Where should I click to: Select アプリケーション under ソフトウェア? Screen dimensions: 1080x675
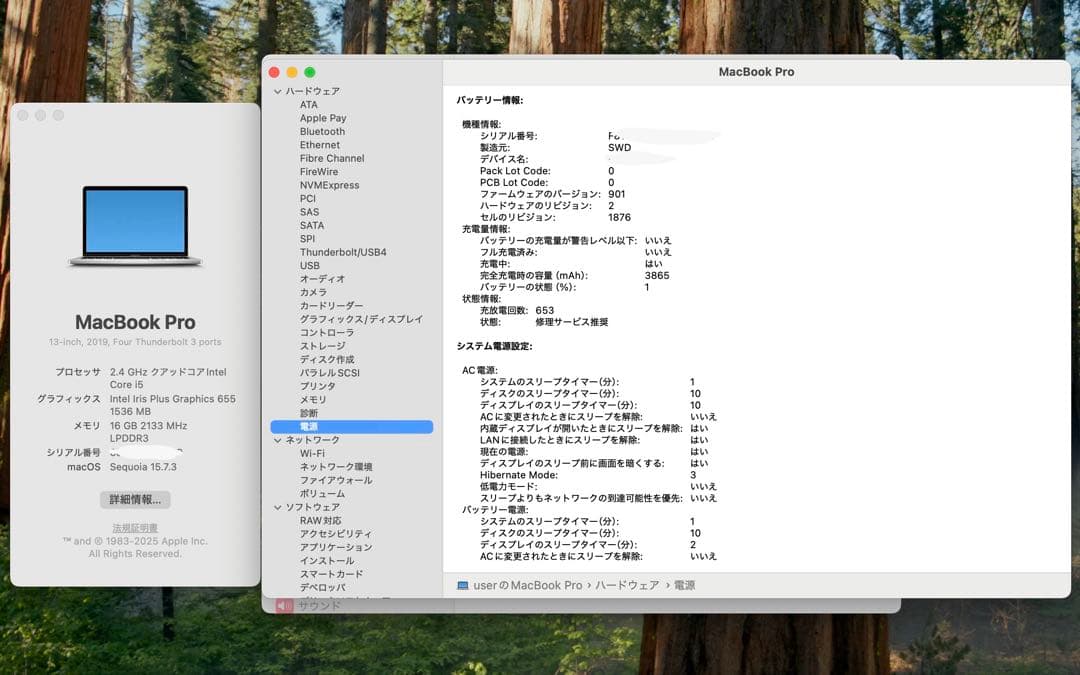pyautogui.click(x=336, y=547)
